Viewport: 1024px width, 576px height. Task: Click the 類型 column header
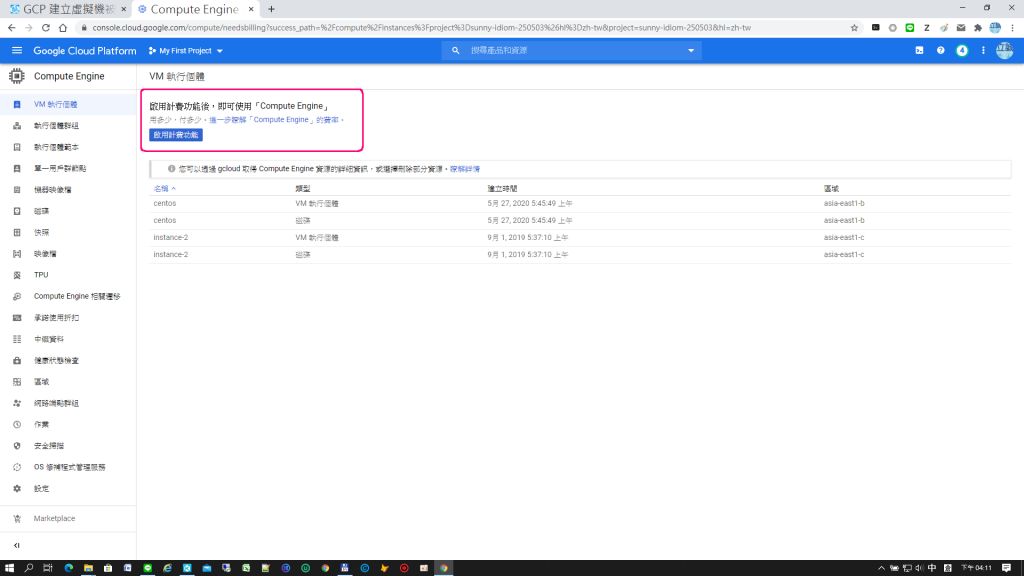(x=302, y=189)
